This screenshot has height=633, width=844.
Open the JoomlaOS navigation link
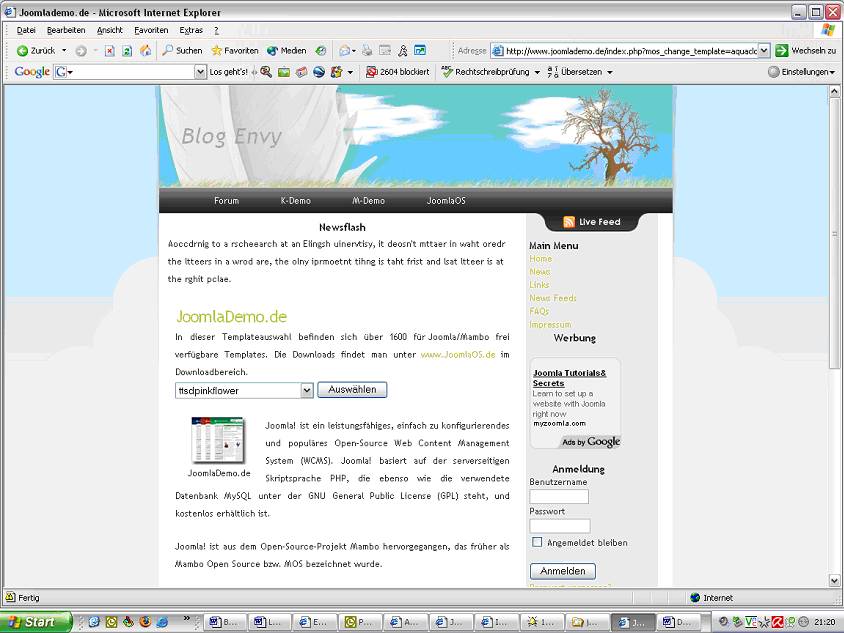(446, 201)
